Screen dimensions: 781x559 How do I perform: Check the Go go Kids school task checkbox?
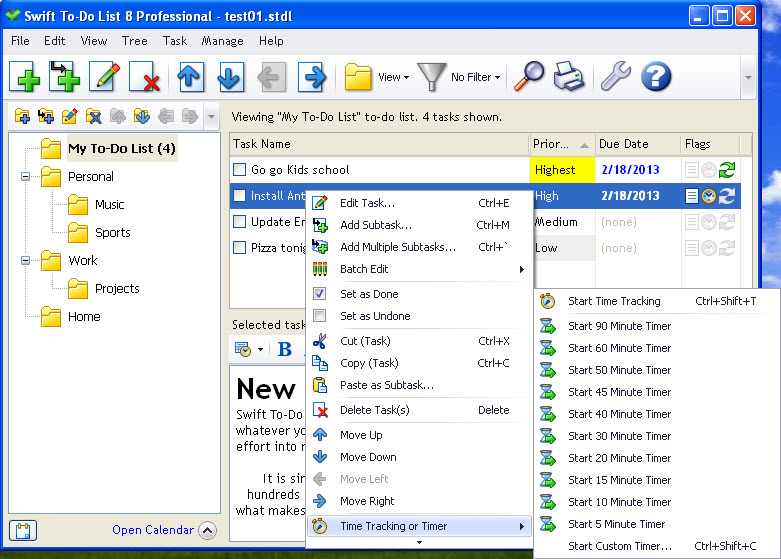(240, 169)
